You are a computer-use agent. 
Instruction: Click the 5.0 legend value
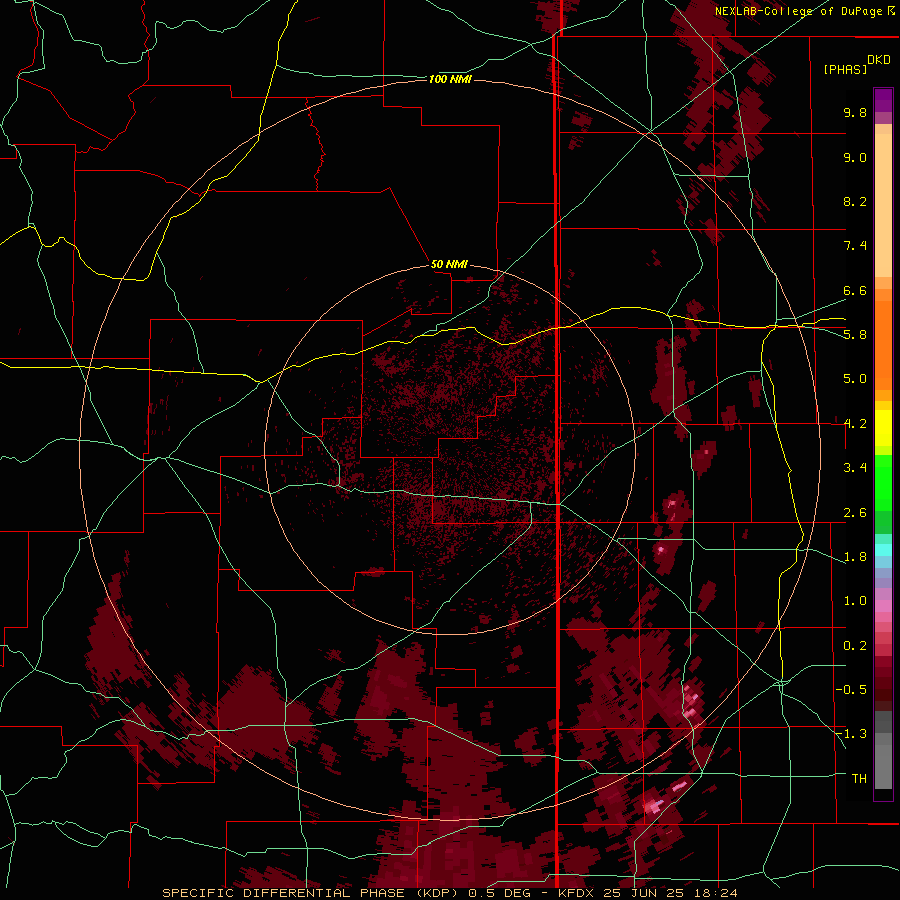pyautogui.click(x=855, y=379)
